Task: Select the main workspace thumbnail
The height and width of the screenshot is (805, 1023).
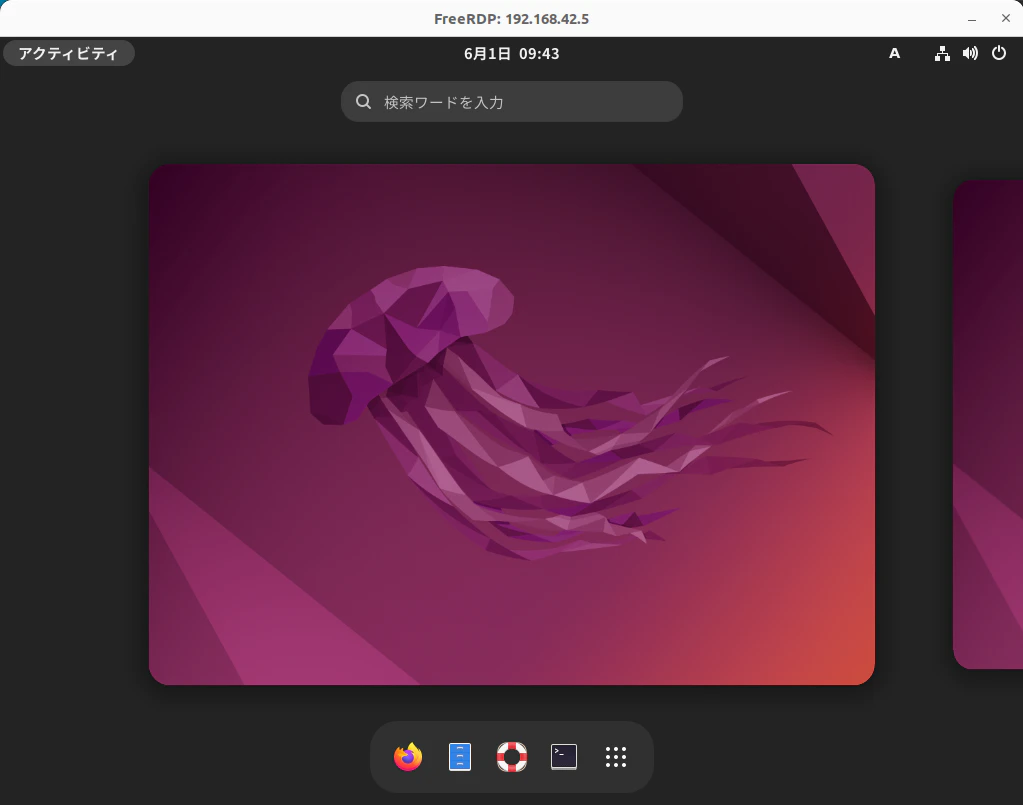Action: pos(512,425)
